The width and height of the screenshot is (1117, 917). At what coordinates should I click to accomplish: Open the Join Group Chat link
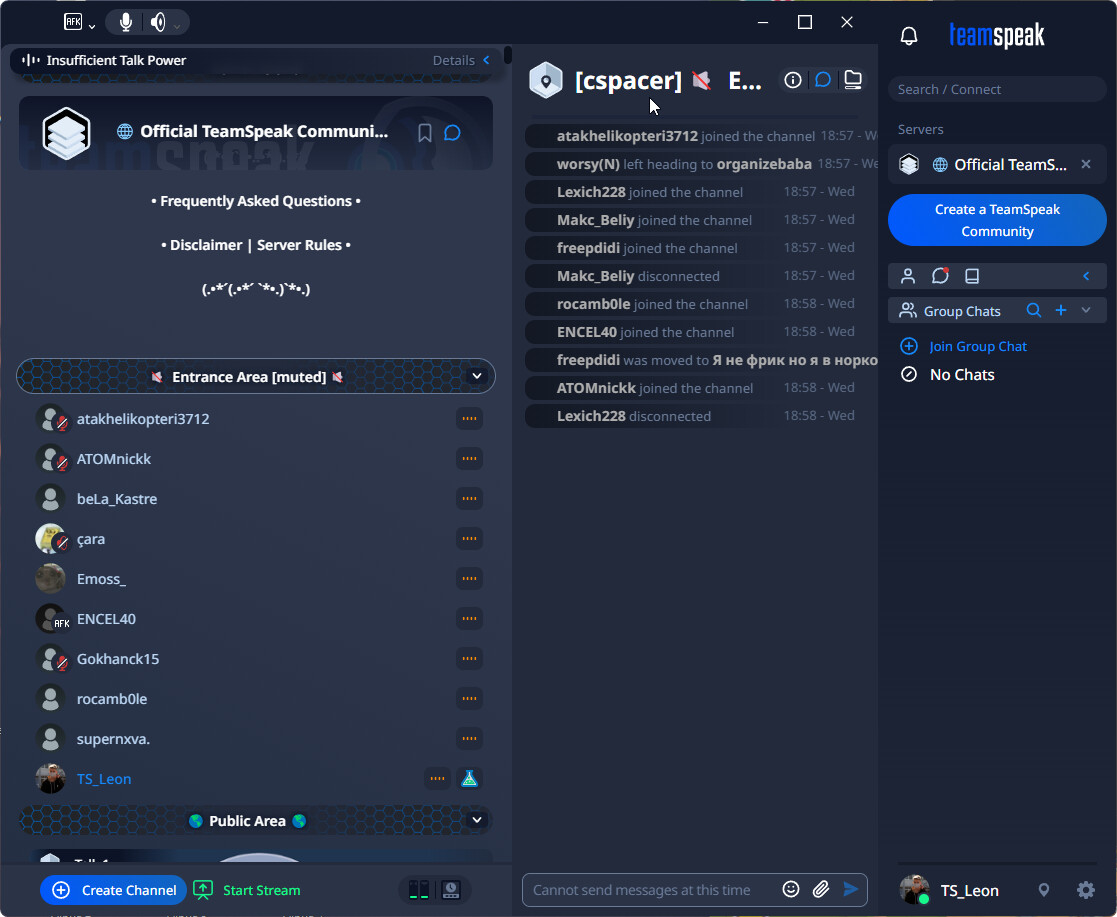[x=978, y=346]
